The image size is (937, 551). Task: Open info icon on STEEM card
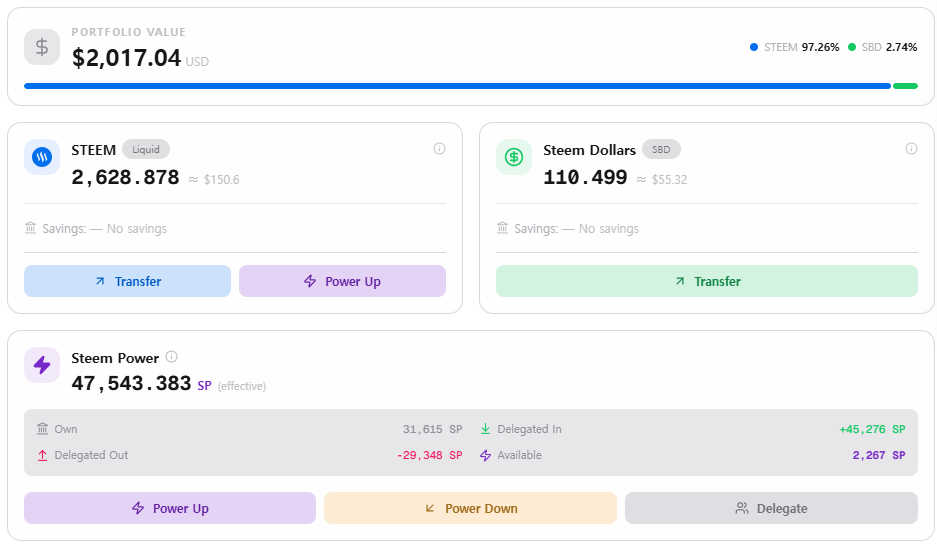pos(439,149)
